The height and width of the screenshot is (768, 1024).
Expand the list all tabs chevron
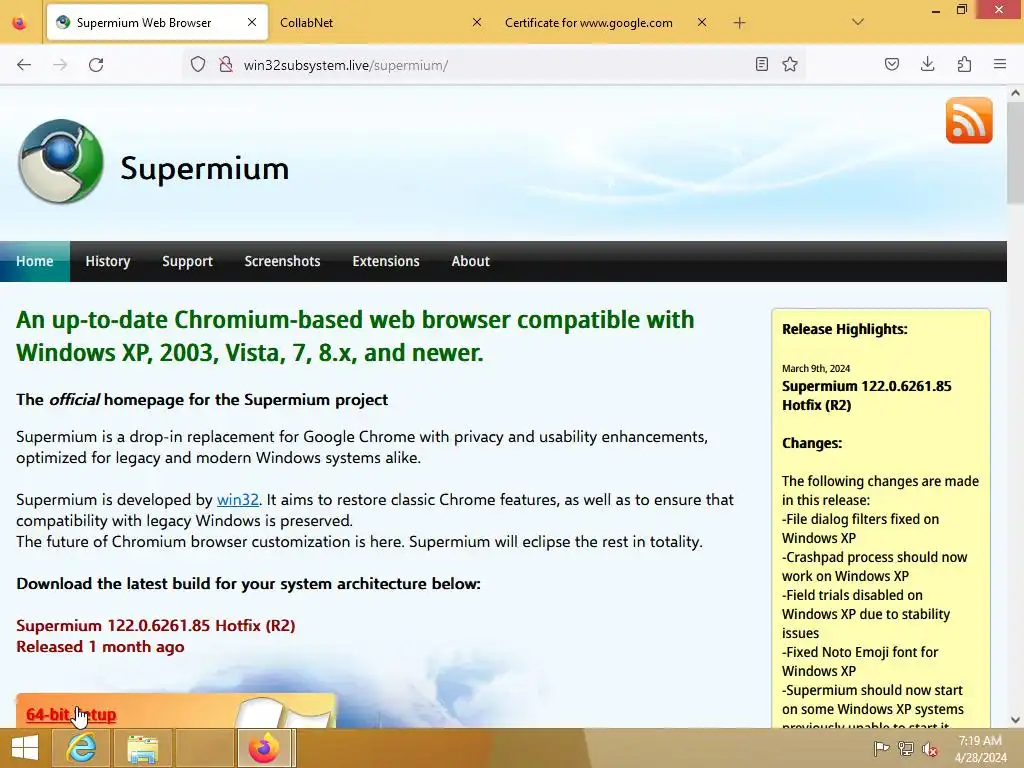coord(858,22)
